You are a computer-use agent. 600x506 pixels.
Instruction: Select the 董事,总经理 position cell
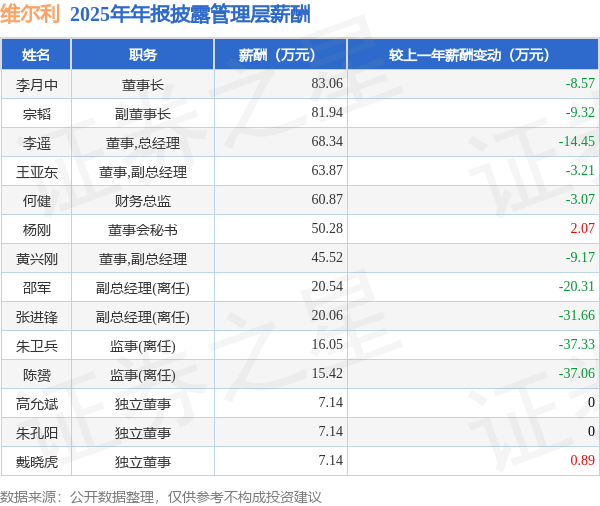point(143,143)
